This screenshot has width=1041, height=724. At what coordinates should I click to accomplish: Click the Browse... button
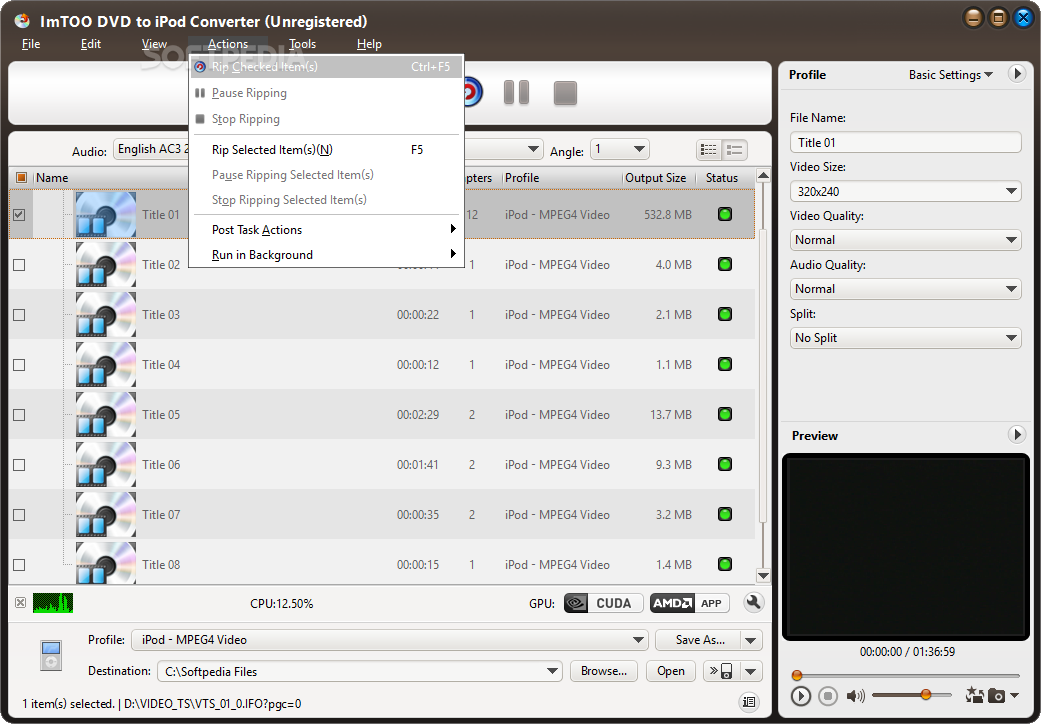(603, 671)
